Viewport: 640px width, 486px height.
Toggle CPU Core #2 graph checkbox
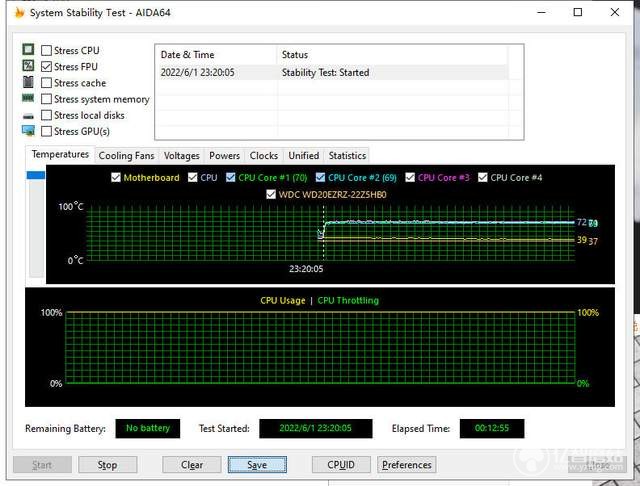[320, 178]
